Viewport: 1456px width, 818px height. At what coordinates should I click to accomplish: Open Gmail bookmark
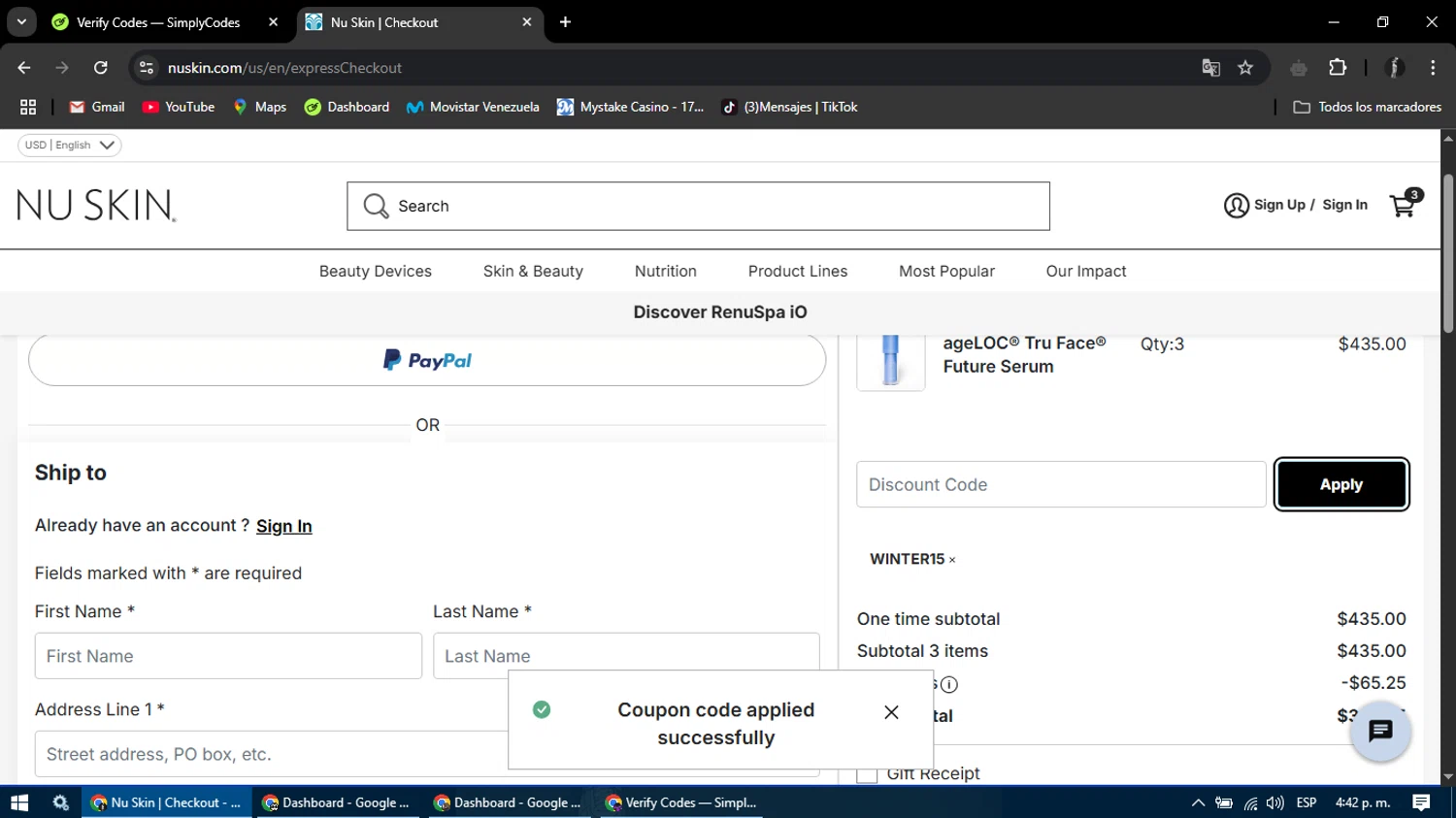point(96,107)
